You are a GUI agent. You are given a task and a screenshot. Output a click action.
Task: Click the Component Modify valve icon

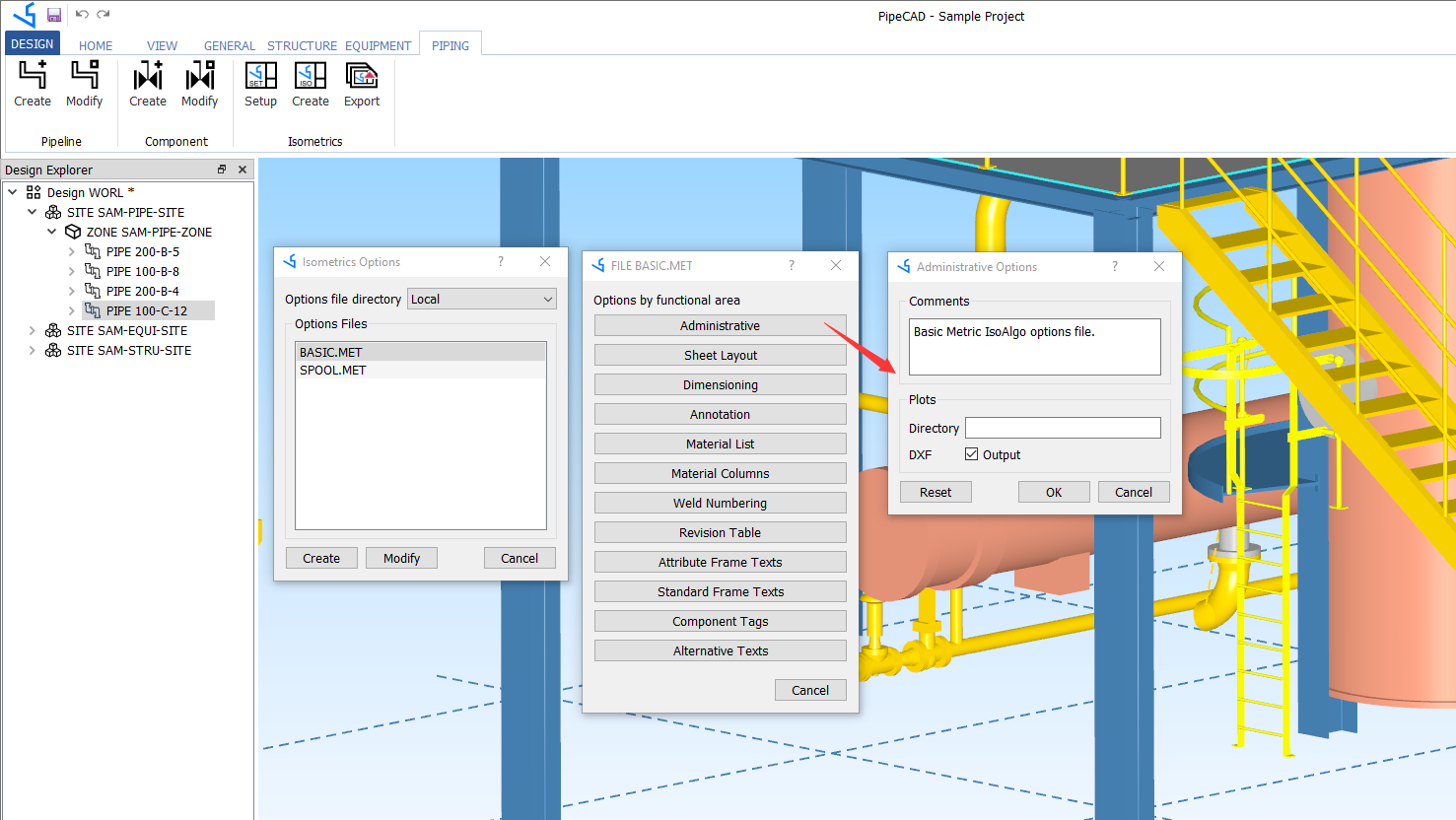pos(200,75)
